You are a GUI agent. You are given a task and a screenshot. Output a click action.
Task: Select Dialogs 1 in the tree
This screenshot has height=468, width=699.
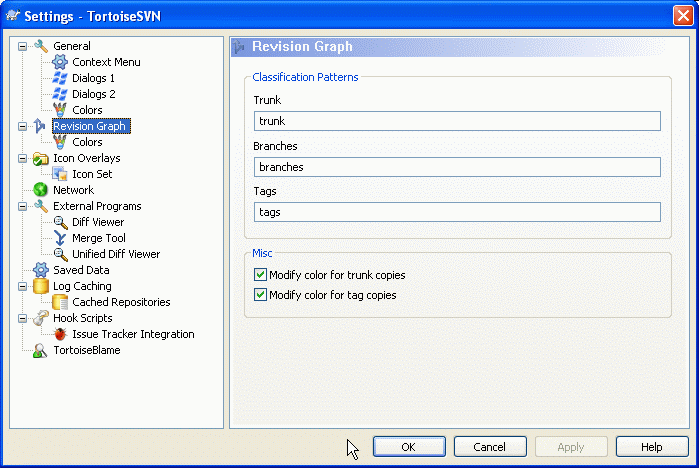(93, 78)
